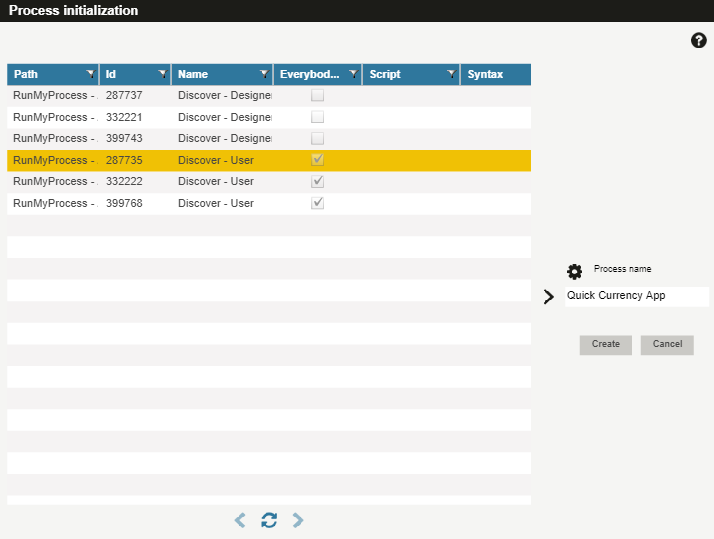The height and width of the screenshot is (539, 714).
Task: Click the filter icon in Name column
Action: [x=264, y=75]
